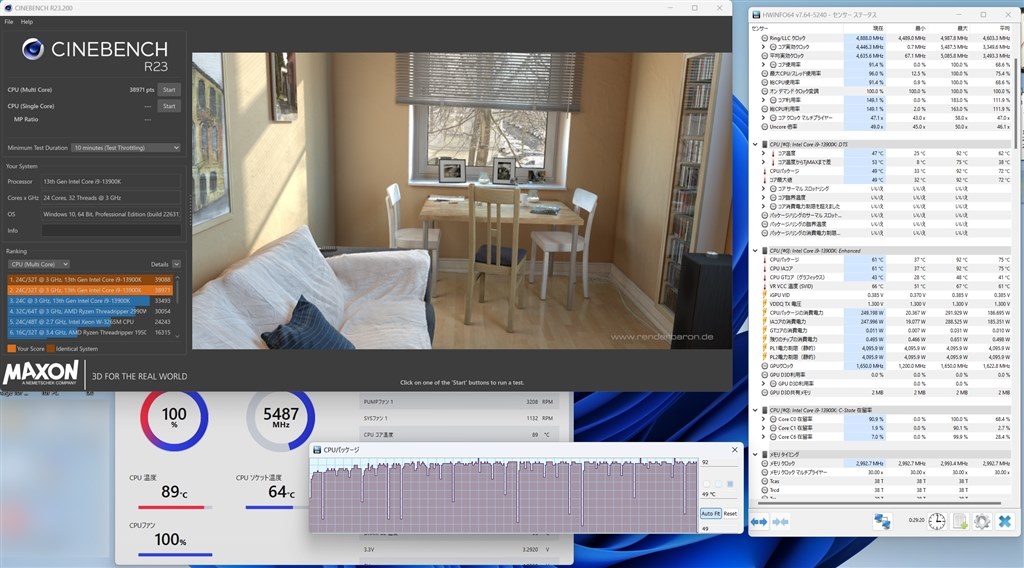
Task: Start the CPU Single Core test
Action: point(169,106)
